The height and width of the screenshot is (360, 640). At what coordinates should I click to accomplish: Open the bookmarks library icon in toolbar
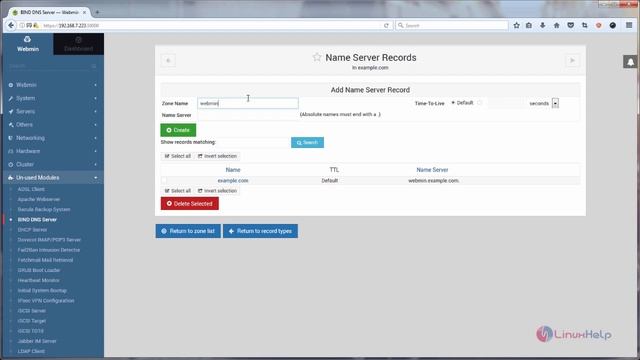[529, 25]
